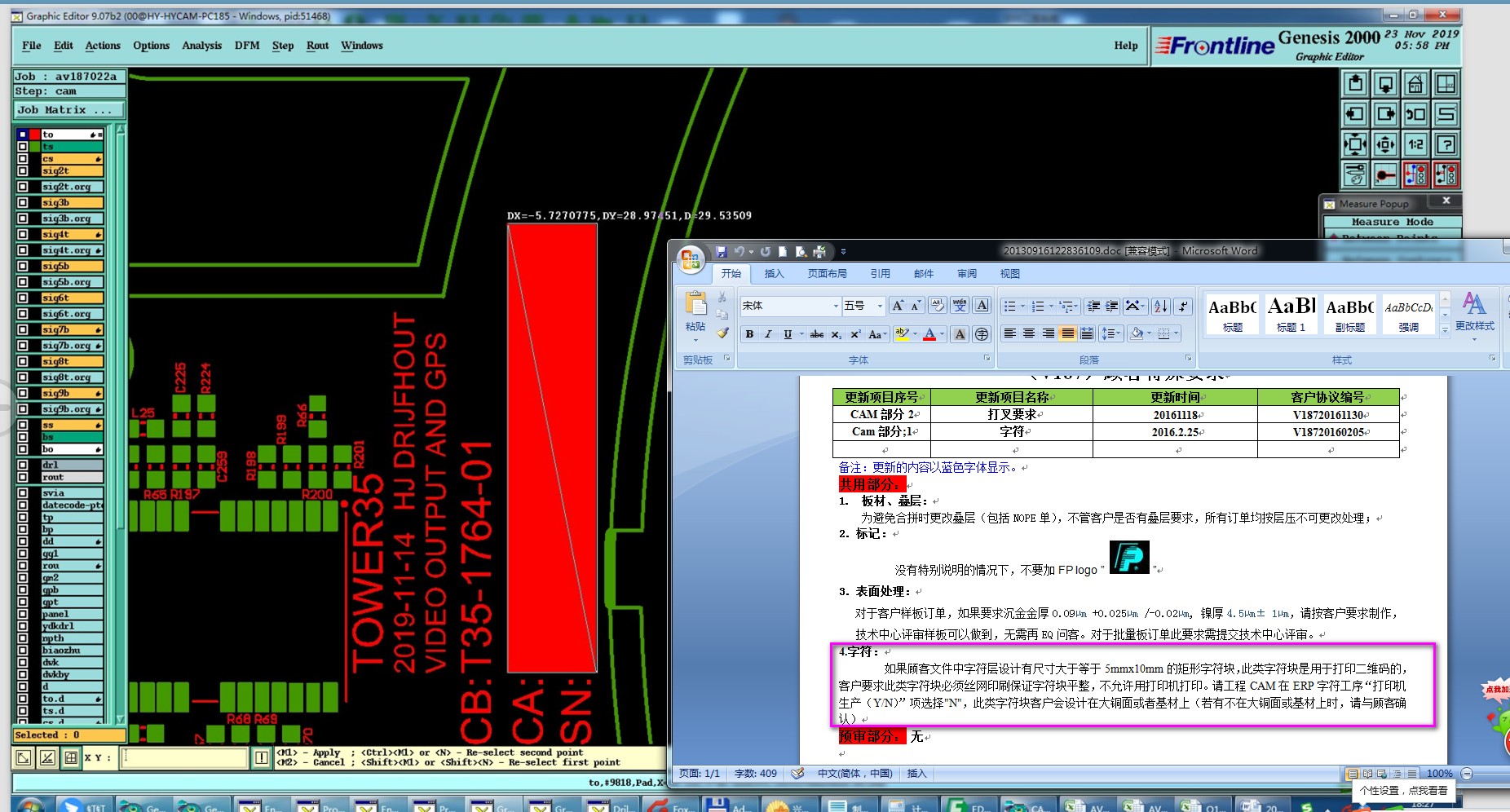Open the File menu in Genesis
This screenshot has width=1510, height=812.
[32, 46]
